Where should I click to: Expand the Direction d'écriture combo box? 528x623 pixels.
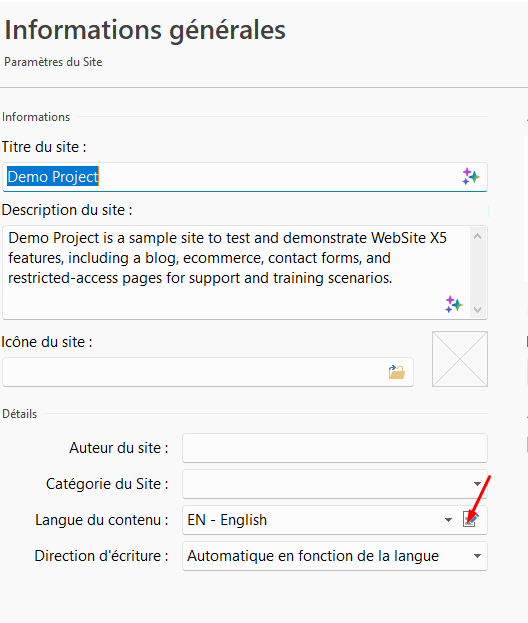click(x=335, y=556)
